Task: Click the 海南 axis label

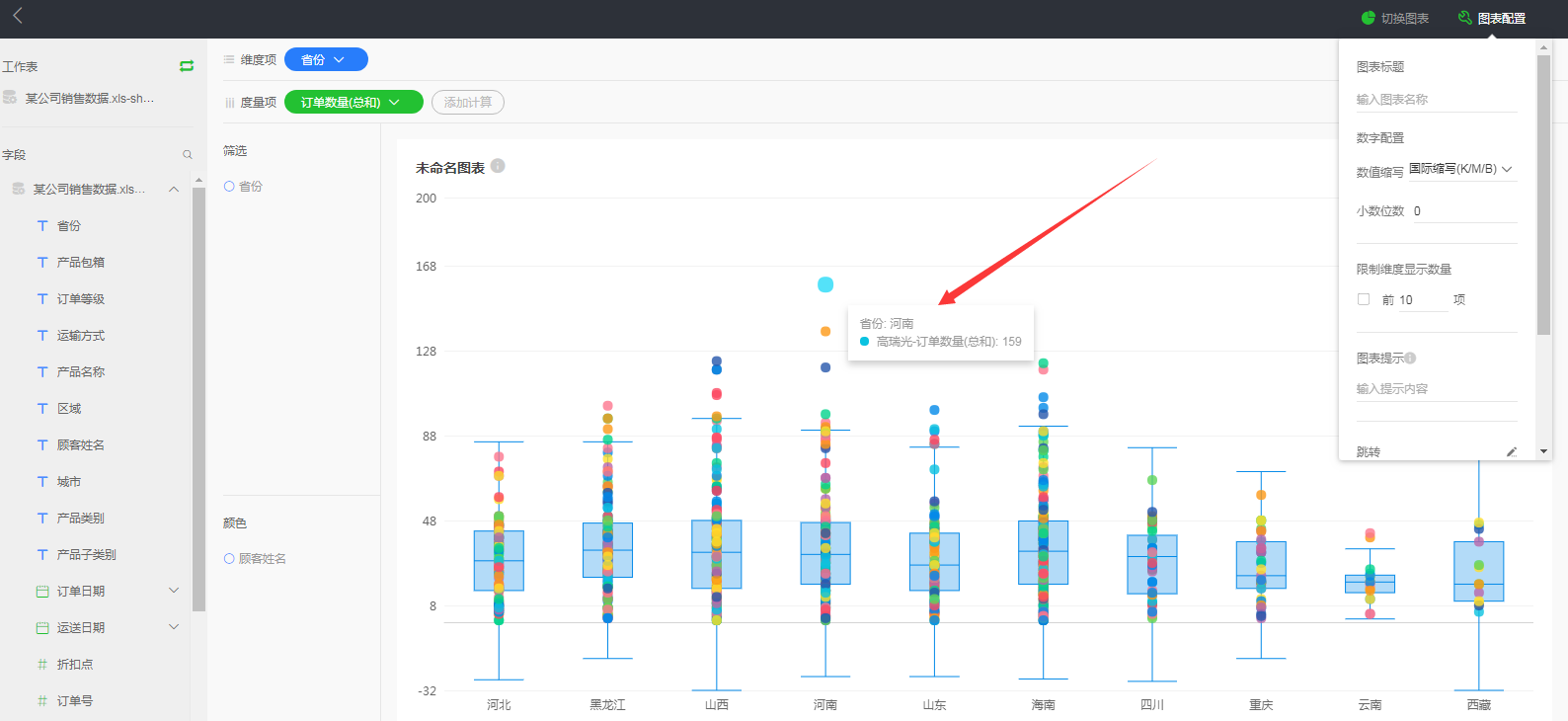Action: click(1043, 705)
